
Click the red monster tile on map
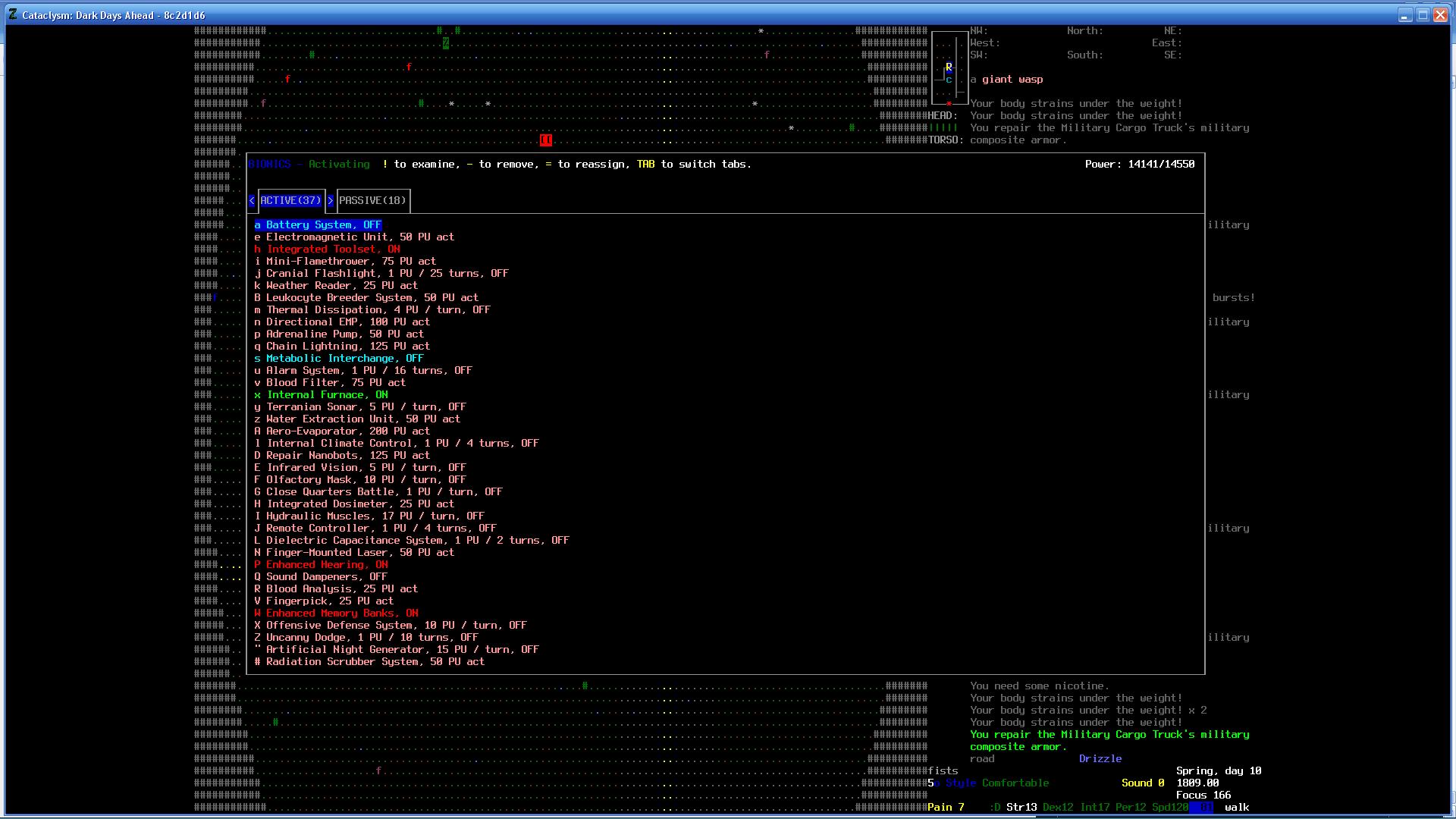point(545,140)
